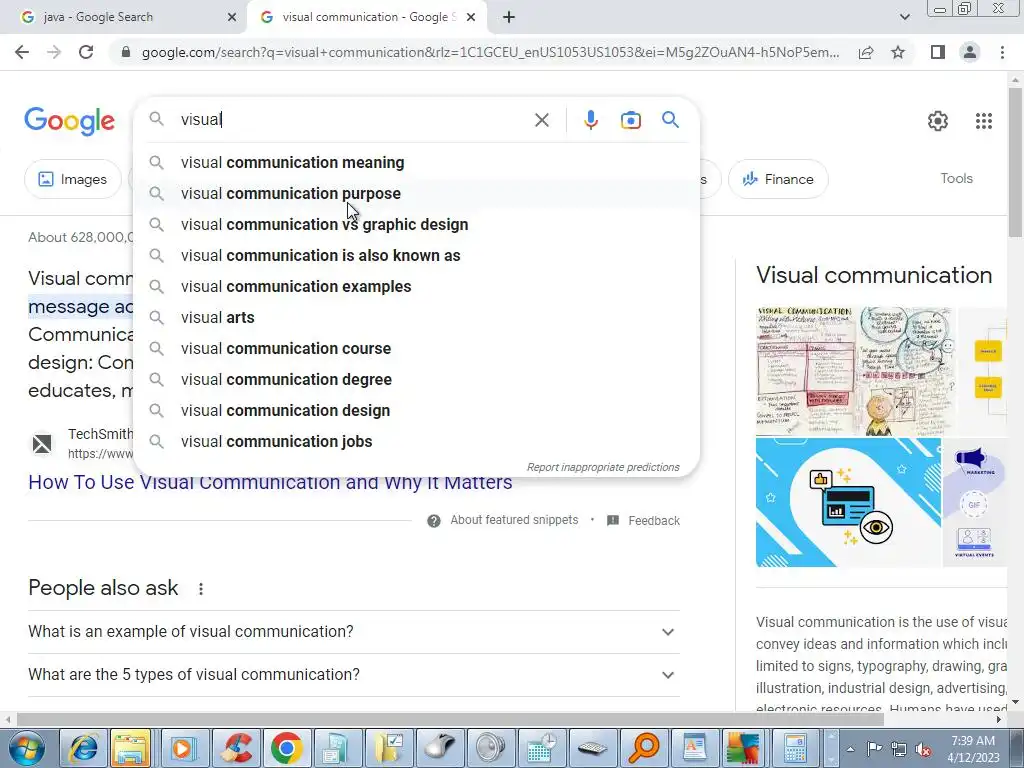Show hidden system tray icons

pos(850,749)
